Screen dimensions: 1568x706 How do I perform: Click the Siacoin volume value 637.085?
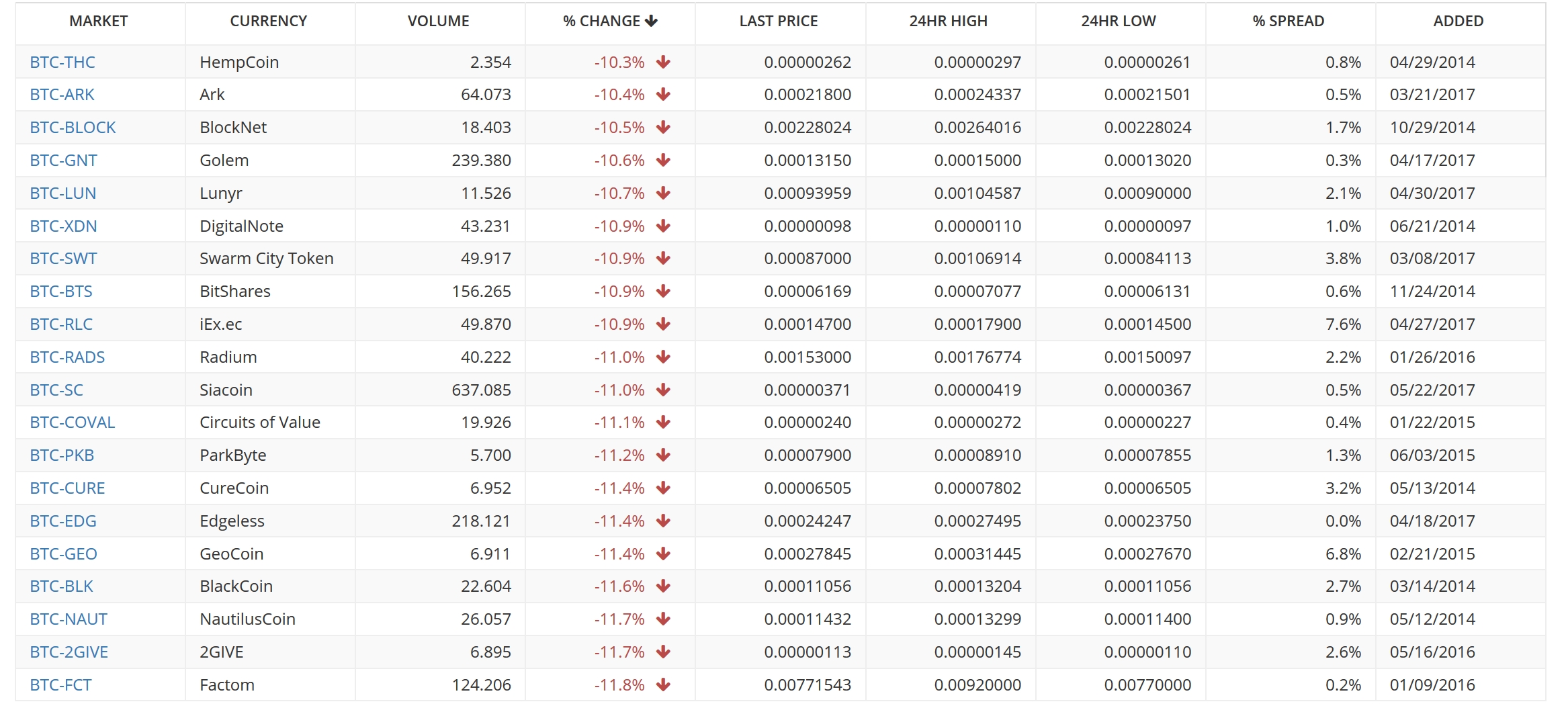[481, 390]
